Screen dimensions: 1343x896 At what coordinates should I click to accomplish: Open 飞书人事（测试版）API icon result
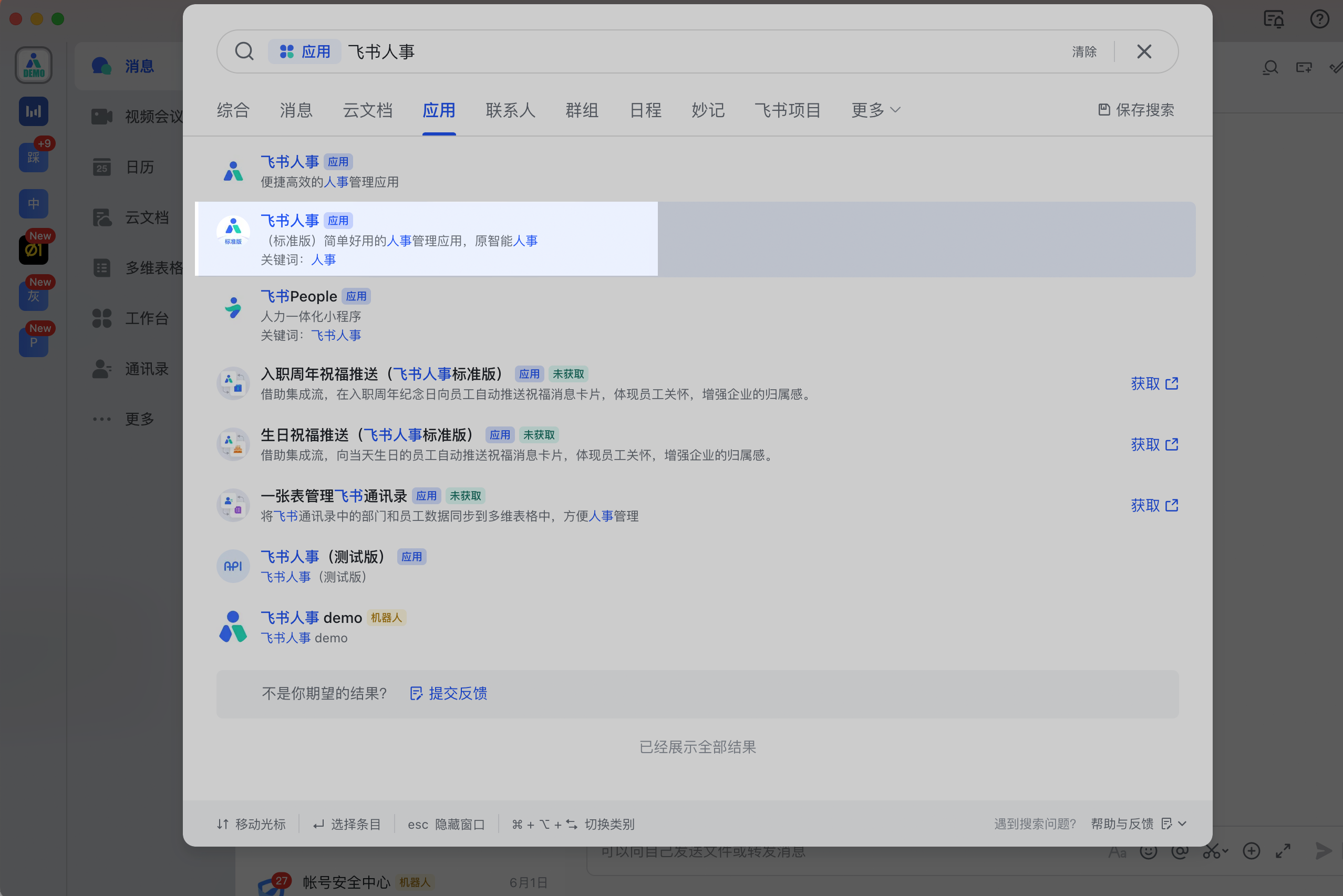coord(233,566)
